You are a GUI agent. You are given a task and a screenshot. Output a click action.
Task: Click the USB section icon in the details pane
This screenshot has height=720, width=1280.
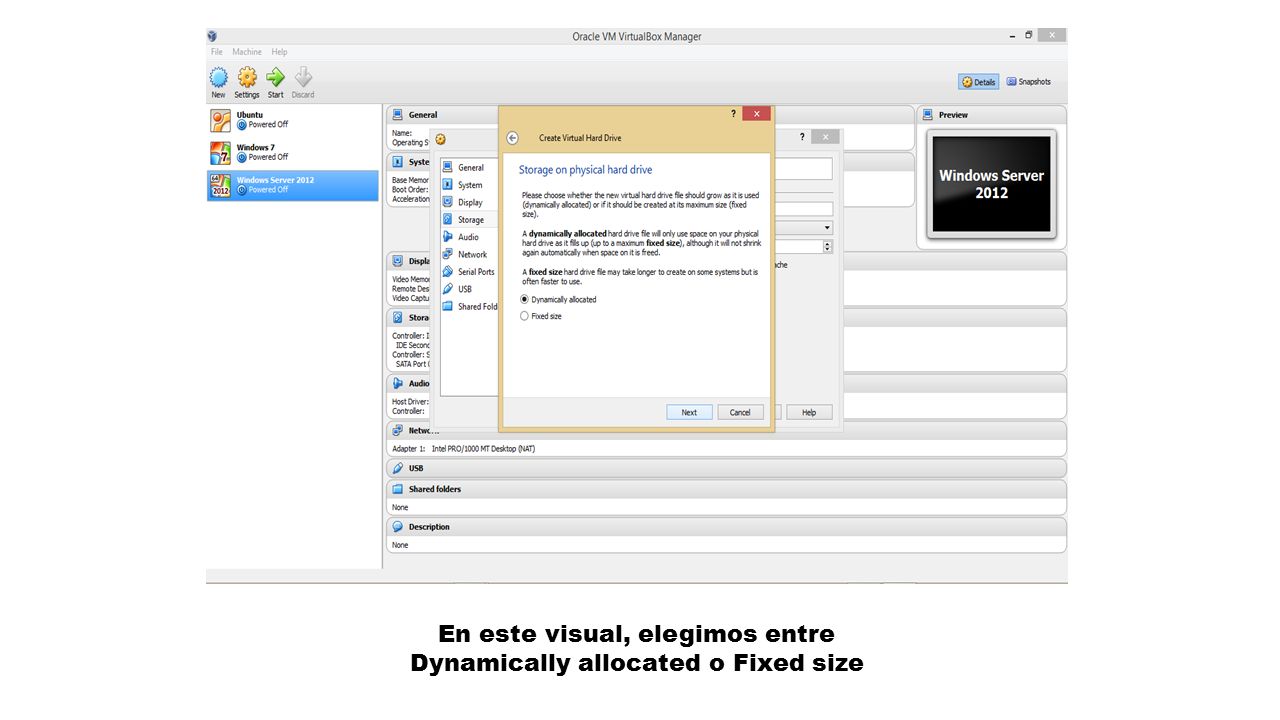point(398,468)
